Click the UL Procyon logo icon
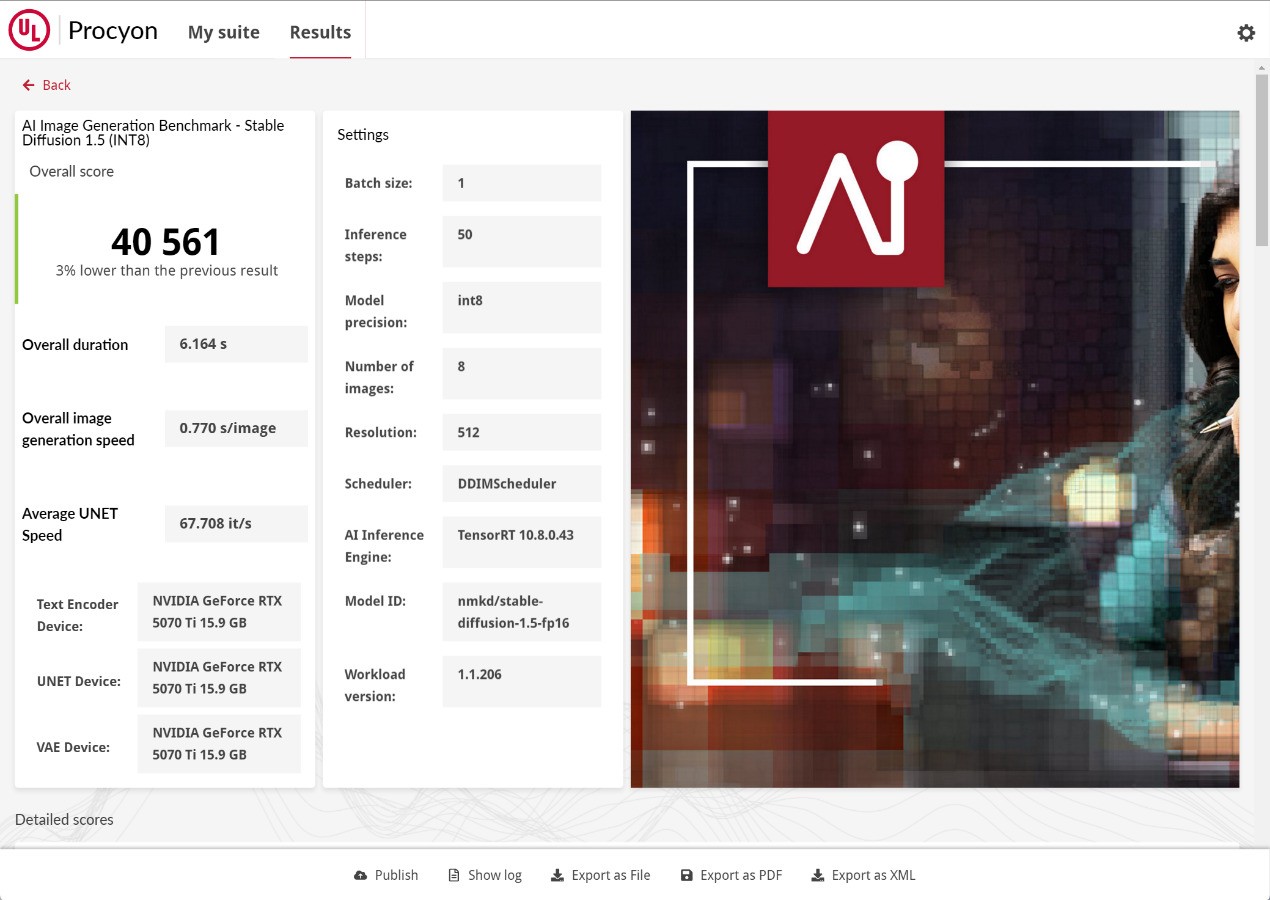Screen dimensions: 1270x900 [29, 31]
